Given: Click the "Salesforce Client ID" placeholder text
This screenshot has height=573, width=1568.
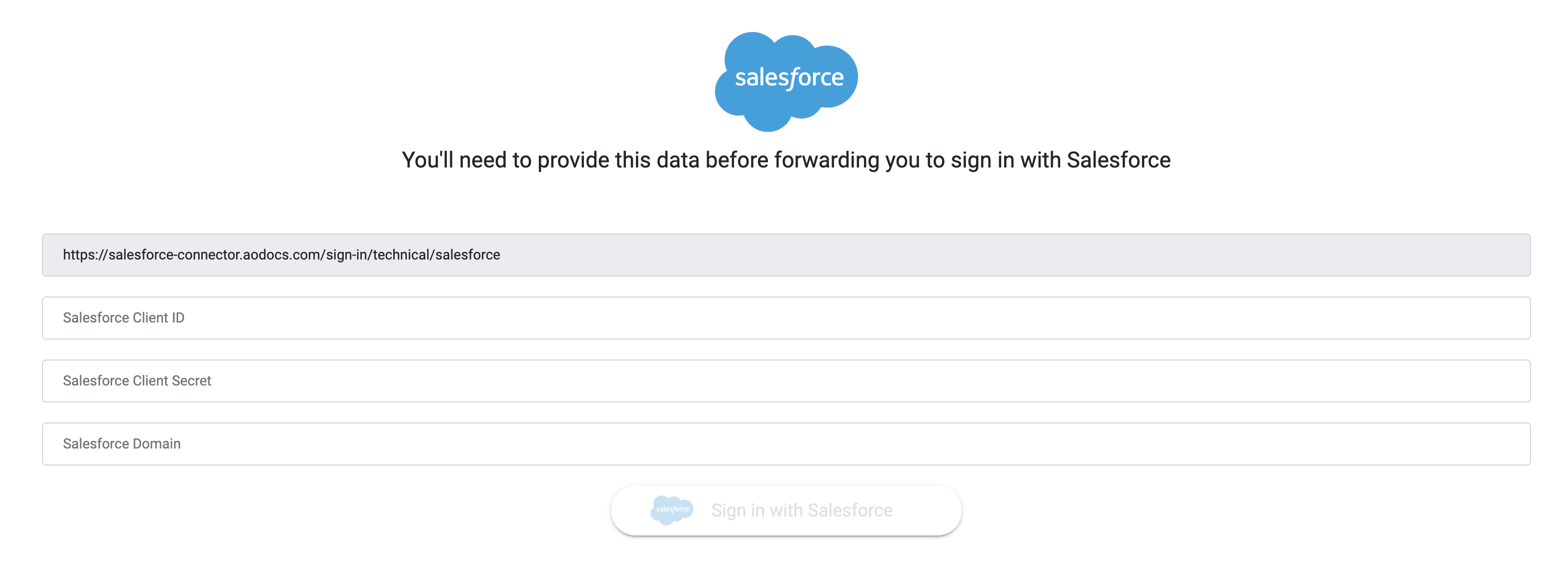Looking at the screenshot, I should 124,317.
